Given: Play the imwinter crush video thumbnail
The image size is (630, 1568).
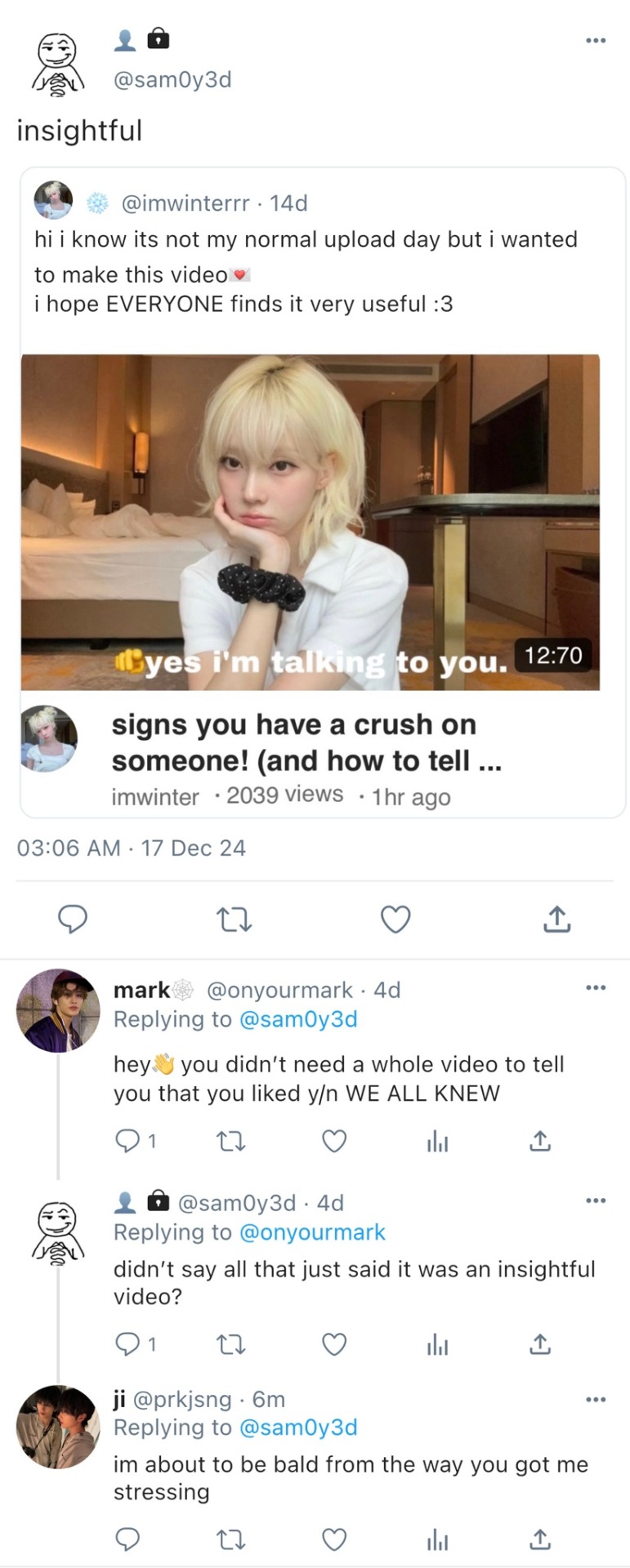Looking at the screenshot, I should (x=311, y=523).
